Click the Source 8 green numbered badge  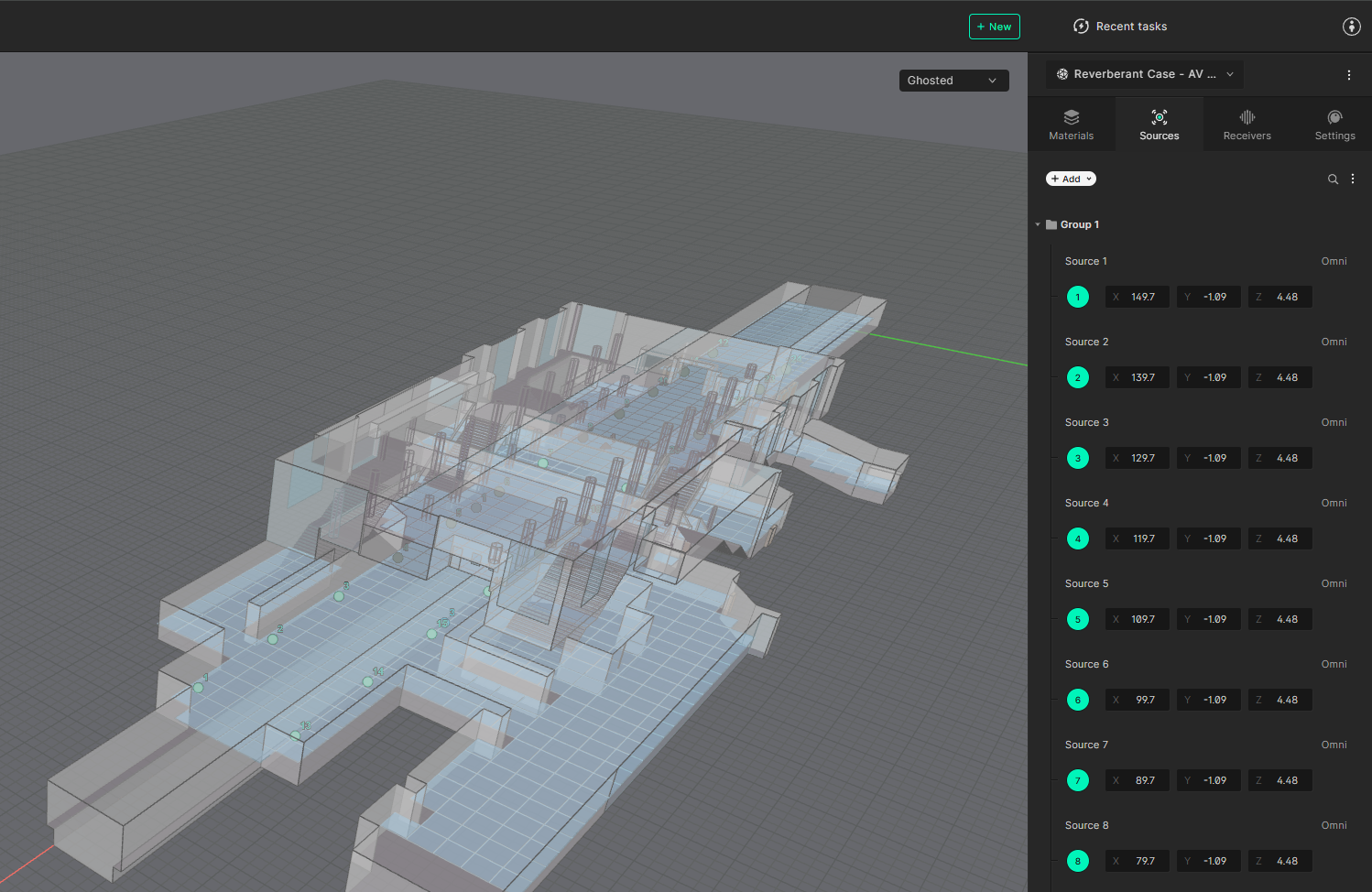pyautogui.click(x=1078, y=861)
